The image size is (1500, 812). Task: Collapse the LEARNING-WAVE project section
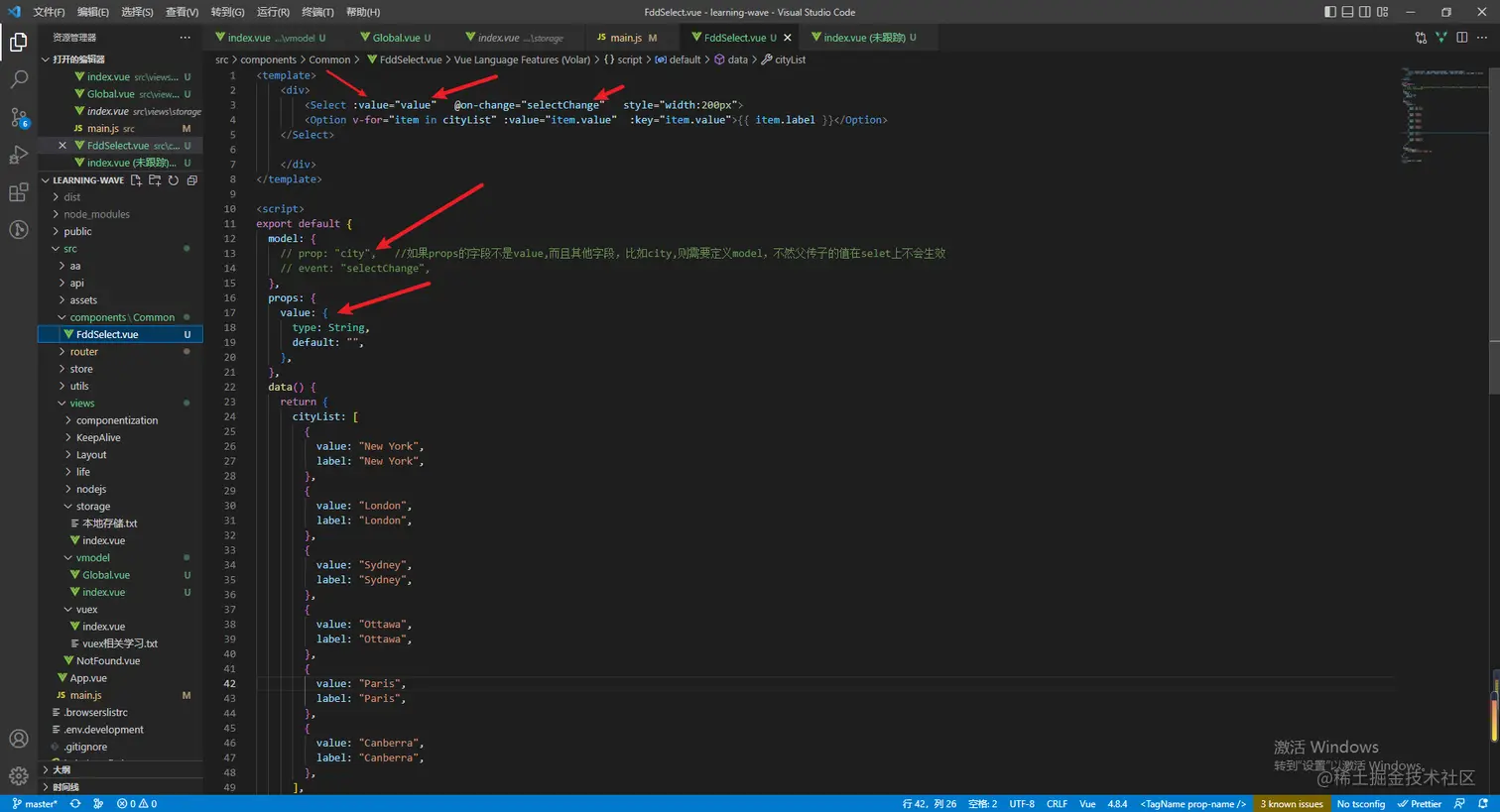[46, 180]
